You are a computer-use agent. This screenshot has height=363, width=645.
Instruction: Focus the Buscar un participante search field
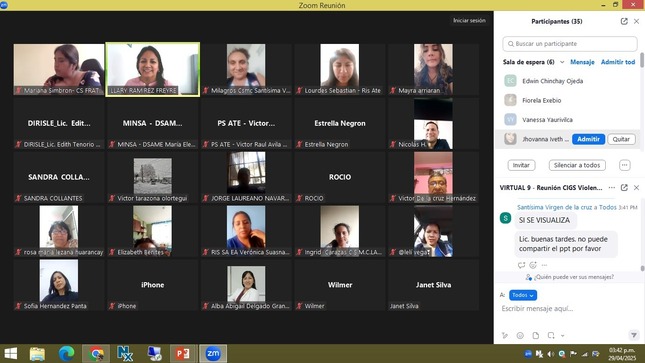click(x=570, y=44)
